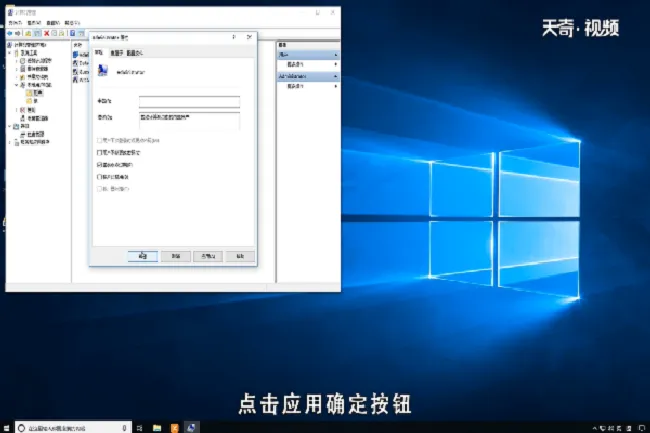Click the Guest user icon in the list
The width and height of the screenshot is (650, 433).
75,72
